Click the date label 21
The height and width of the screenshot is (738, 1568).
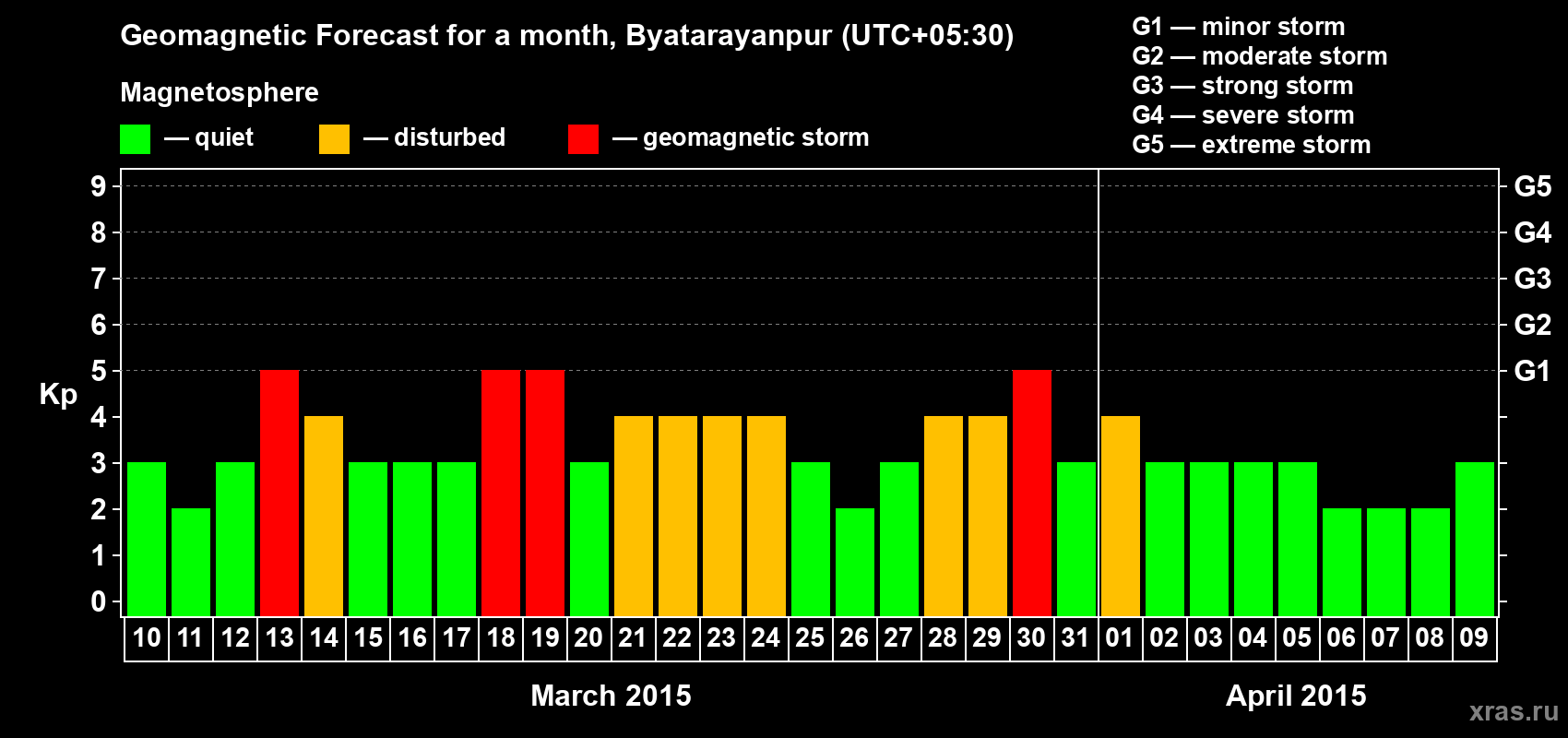[634, 638]
